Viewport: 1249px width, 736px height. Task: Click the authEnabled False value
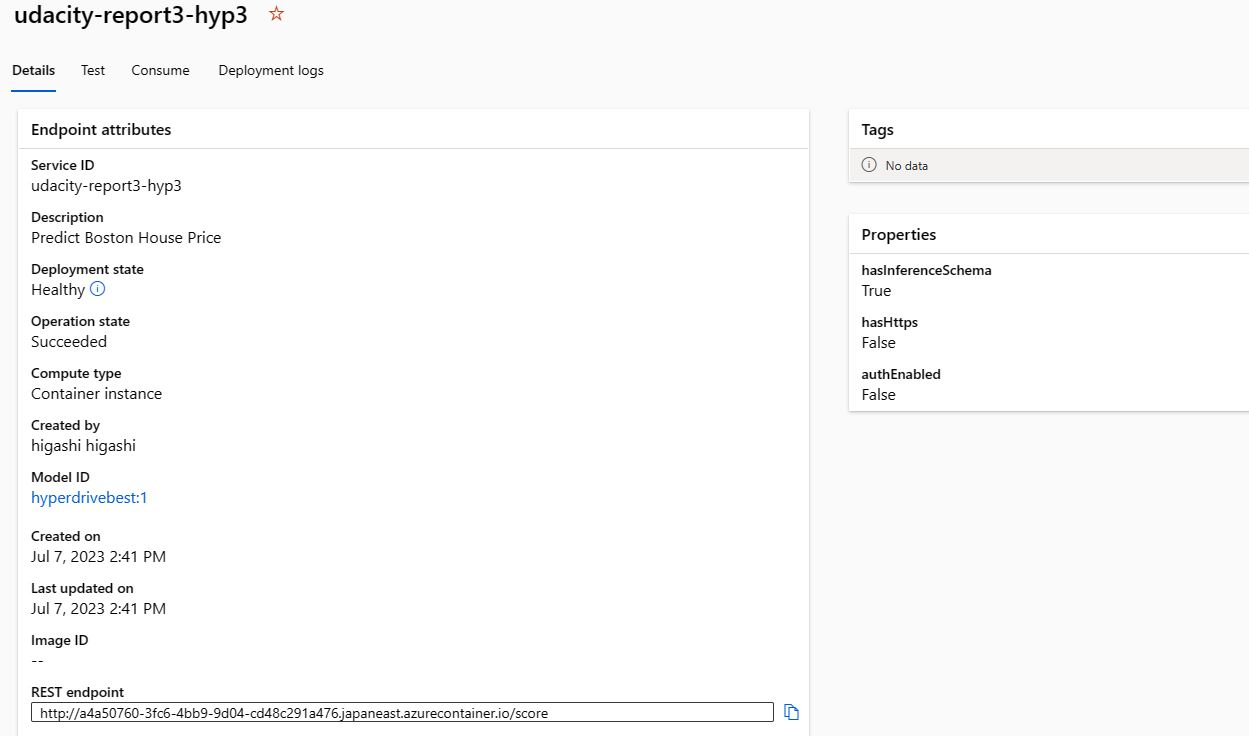877,394
